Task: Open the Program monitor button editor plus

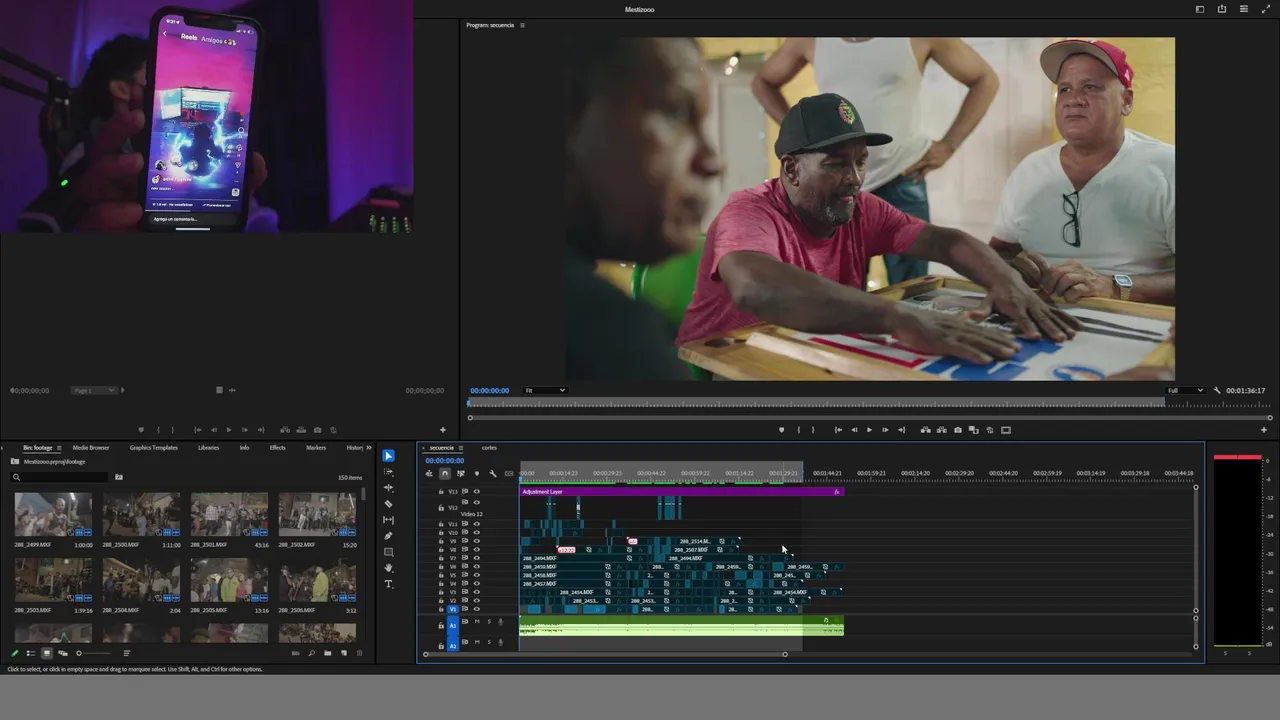Action: [1264, 430]
